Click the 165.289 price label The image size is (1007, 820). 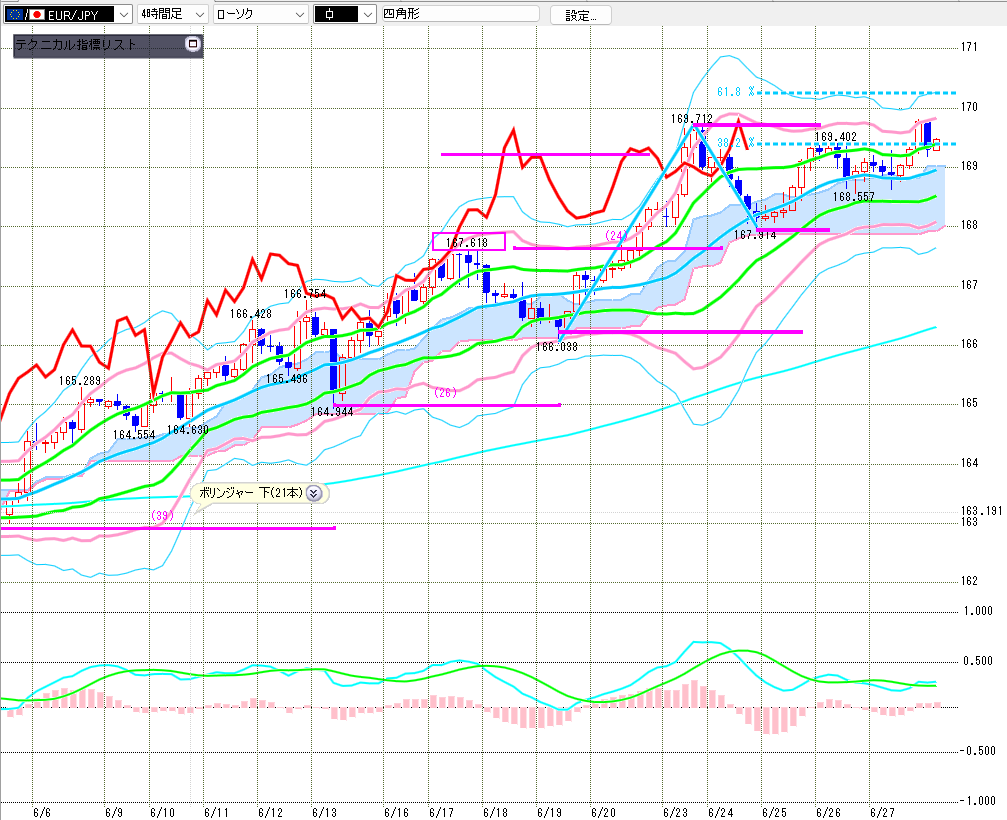(x=80, y=381)
